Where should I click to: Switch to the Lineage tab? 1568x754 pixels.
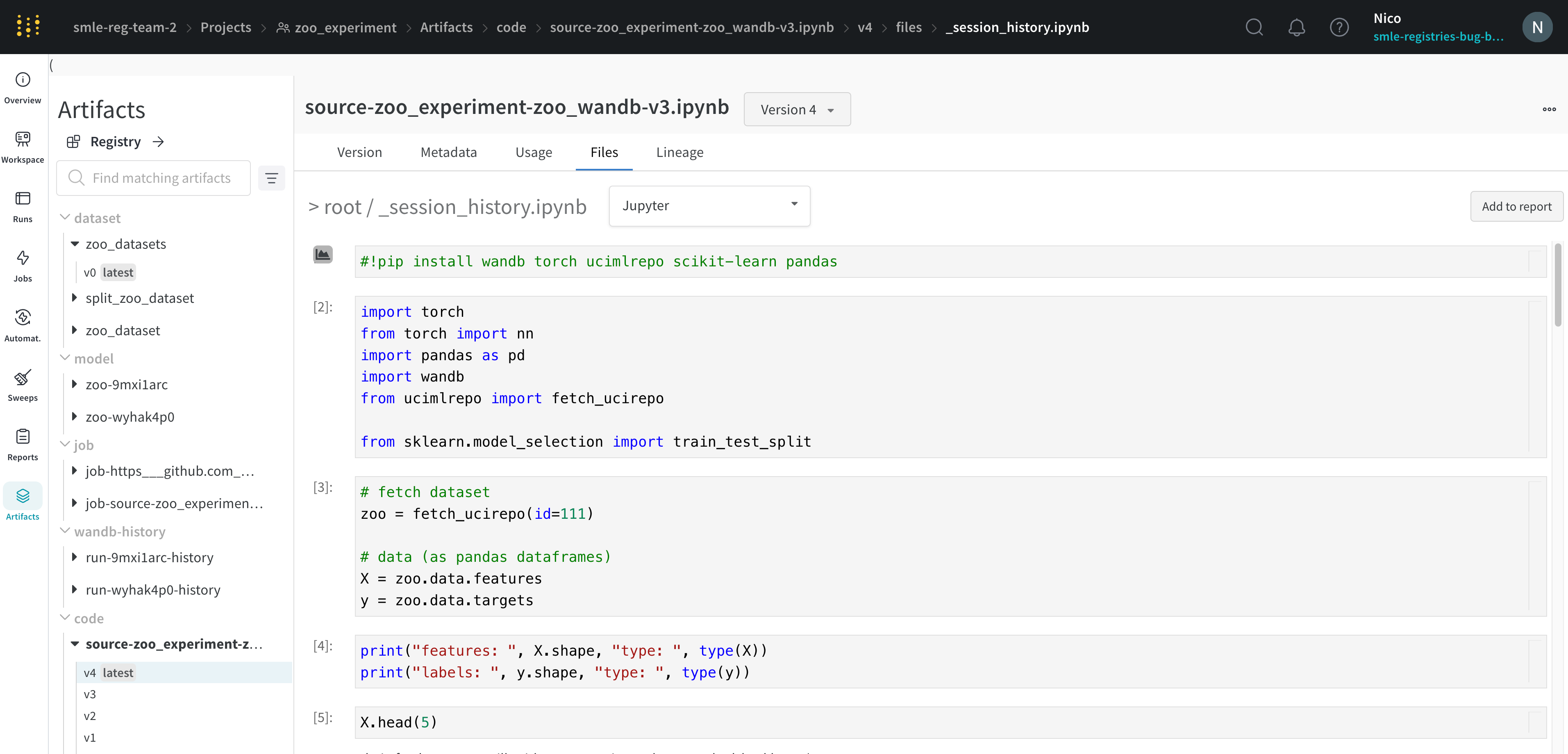[x=679, y=152]
